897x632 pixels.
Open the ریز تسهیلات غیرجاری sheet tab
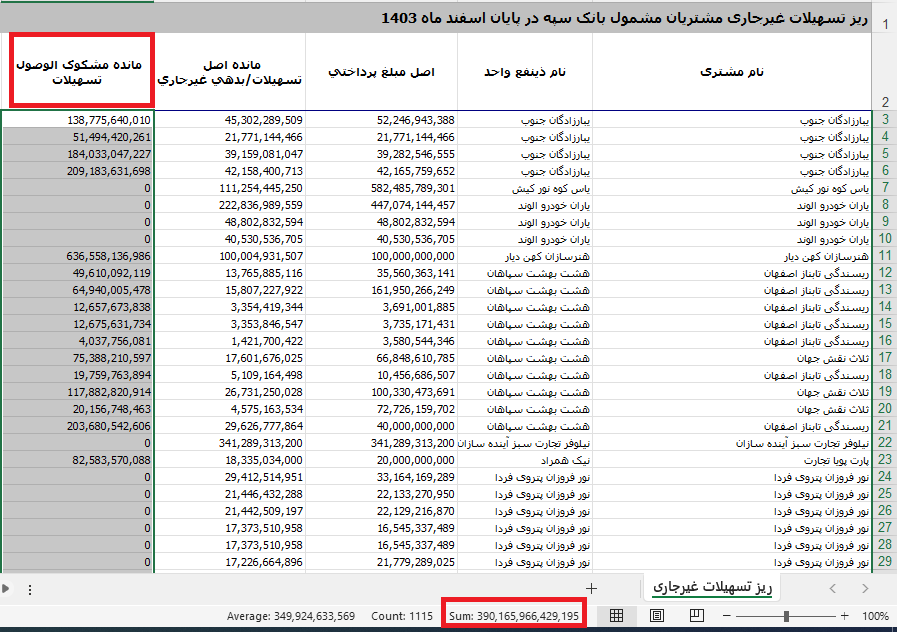(x=713, y=587)
